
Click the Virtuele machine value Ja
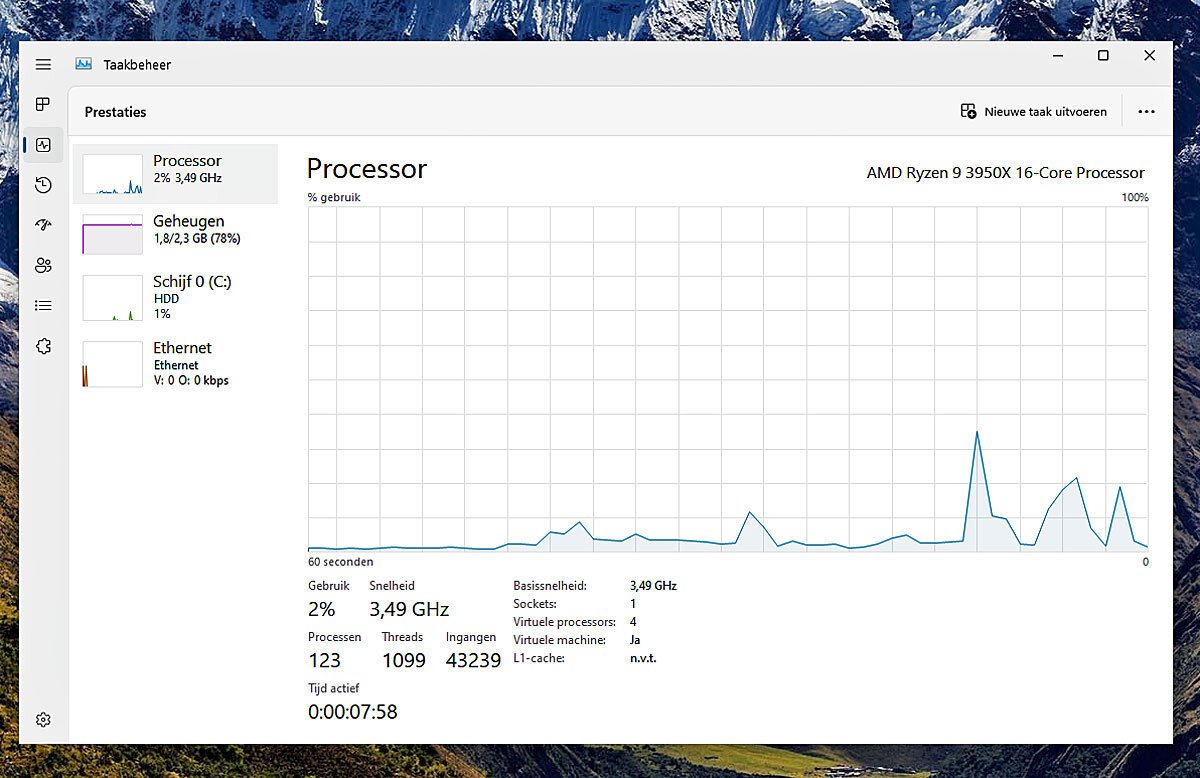pyautogui.click(x=635, y=640)
